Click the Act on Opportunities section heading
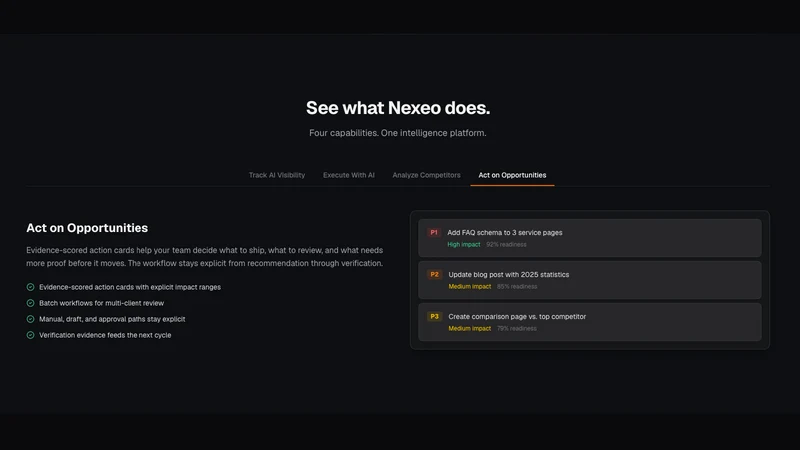The width and height of the screenshot is (800, 450). (x=87, y=228)
